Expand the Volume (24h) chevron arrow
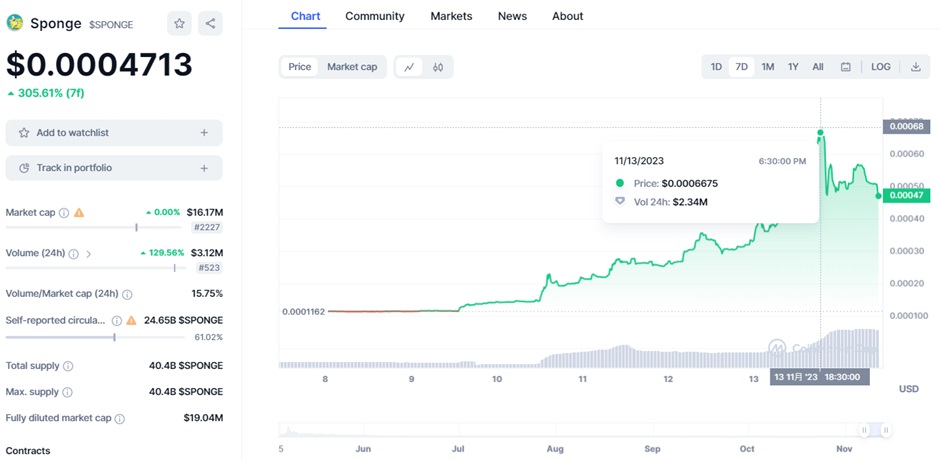This screenshot has width=940, height=461. tap(88, 254)
